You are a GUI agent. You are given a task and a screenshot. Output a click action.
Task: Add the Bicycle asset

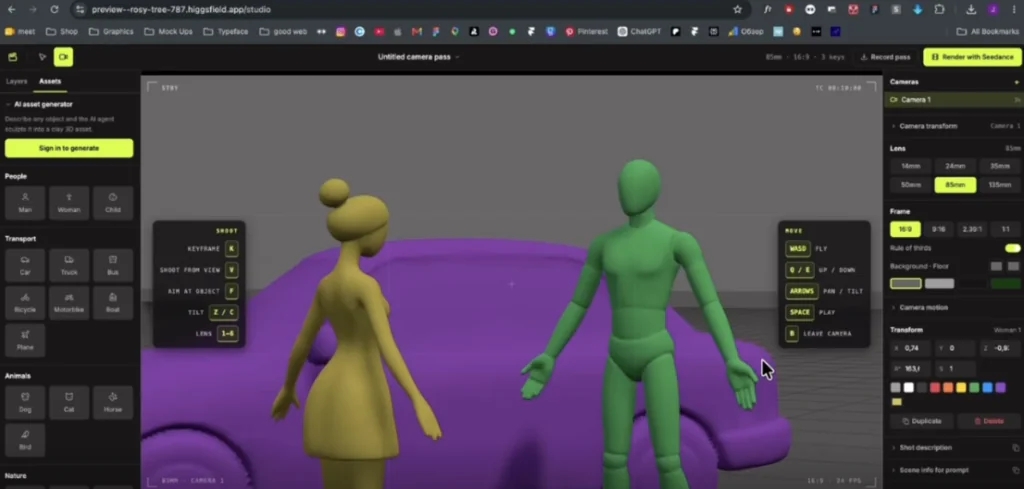(x=25, y=303)
